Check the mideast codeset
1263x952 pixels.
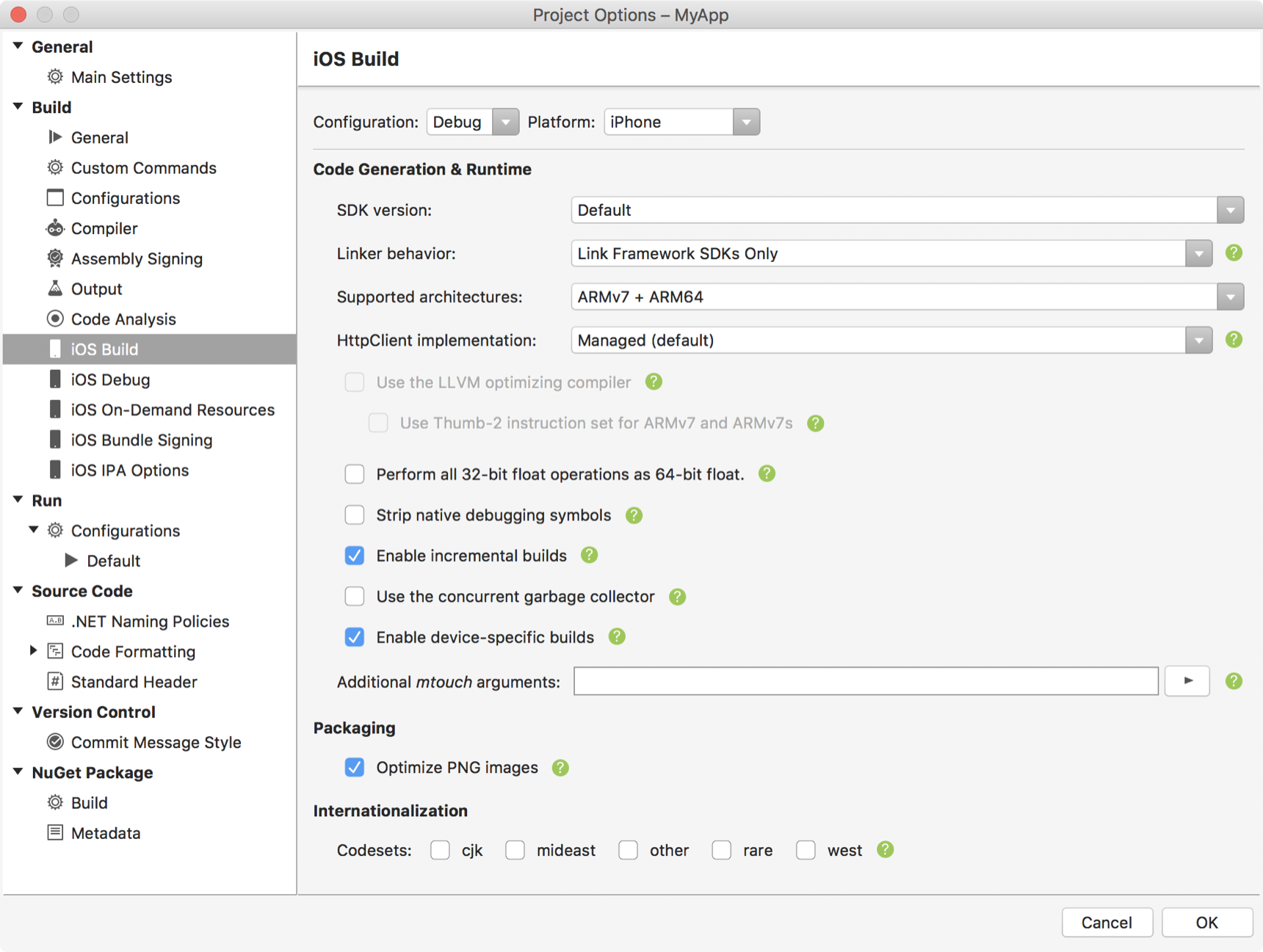coord(515,850)
